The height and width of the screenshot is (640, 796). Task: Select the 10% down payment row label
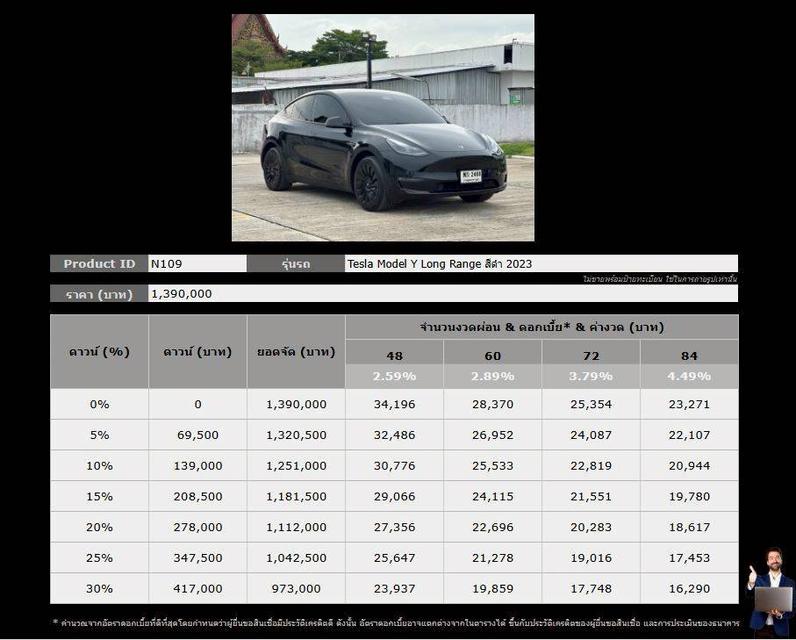click(100, 466)
